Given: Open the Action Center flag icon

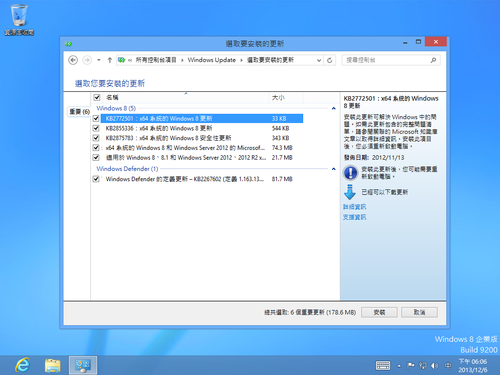Looking at the screenshot, I should 411,366.
